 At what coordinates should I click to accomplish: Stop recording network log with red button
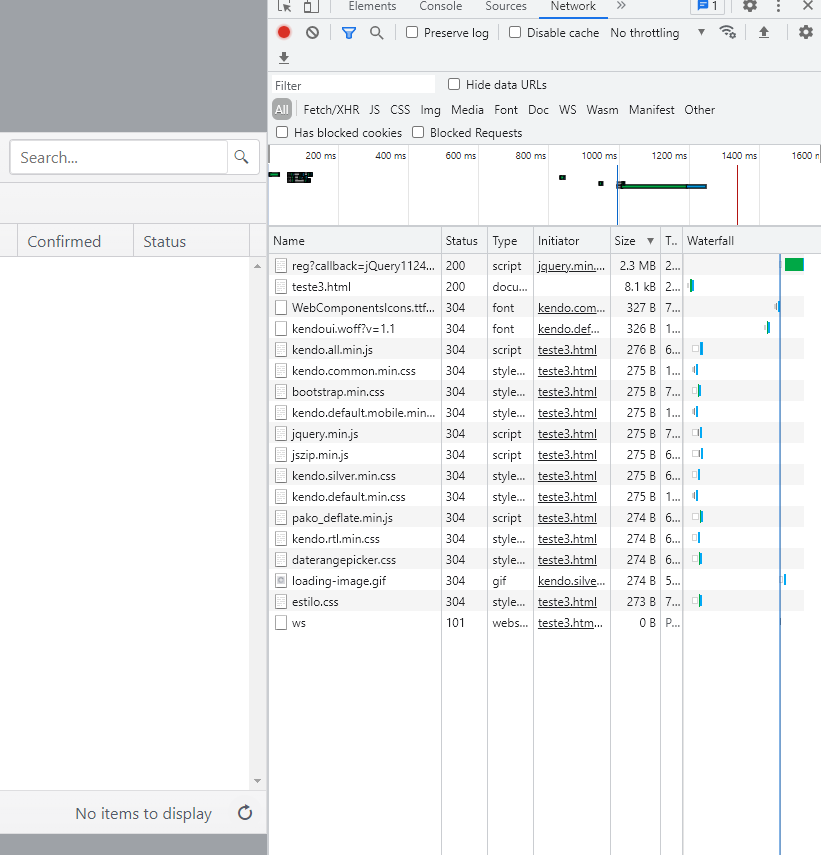tap(284, 32)
